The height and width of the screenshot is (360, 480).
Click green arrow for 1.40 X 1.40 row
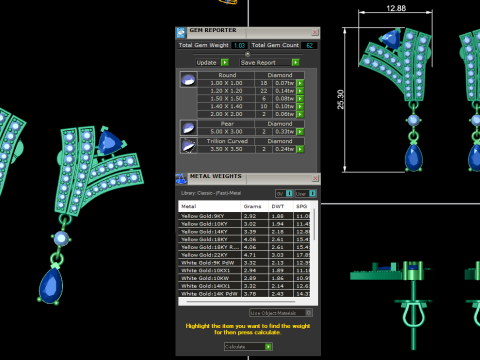(x=300, y=106)
